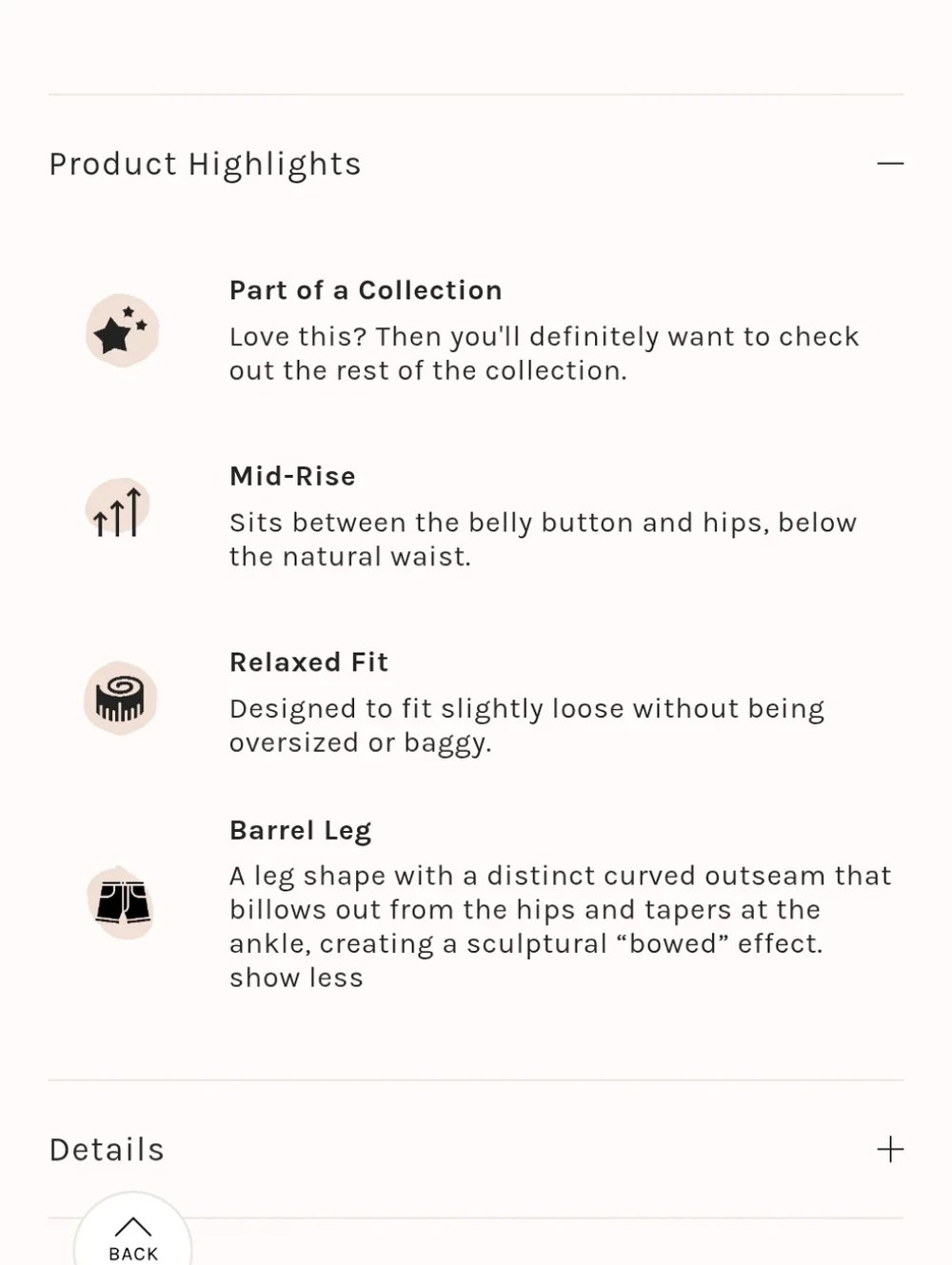952x1265 pixels.
Task: Click the upward chevron above BACK
Action: (x=133, y=1227)
